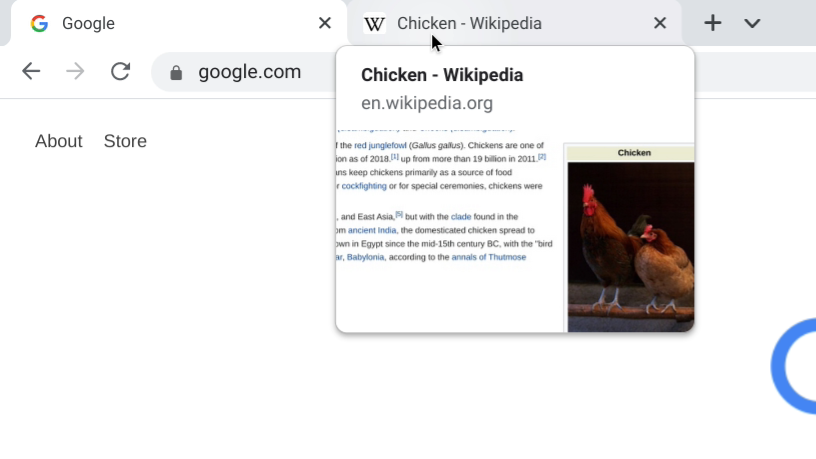
Task: Open the About link
Action: tap(59, 141)
